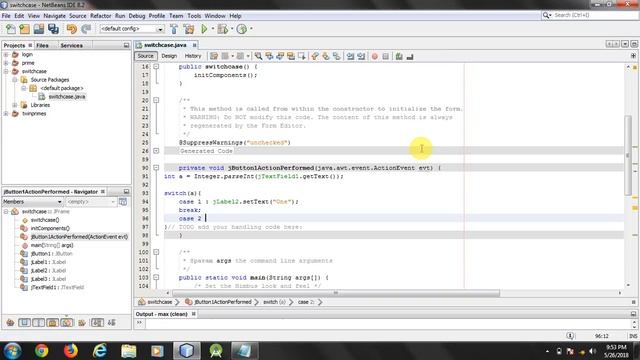Viewport: 640px width, 360px height.
Task: Click the Open Project toolbar icon
Action: click(39, 29)
